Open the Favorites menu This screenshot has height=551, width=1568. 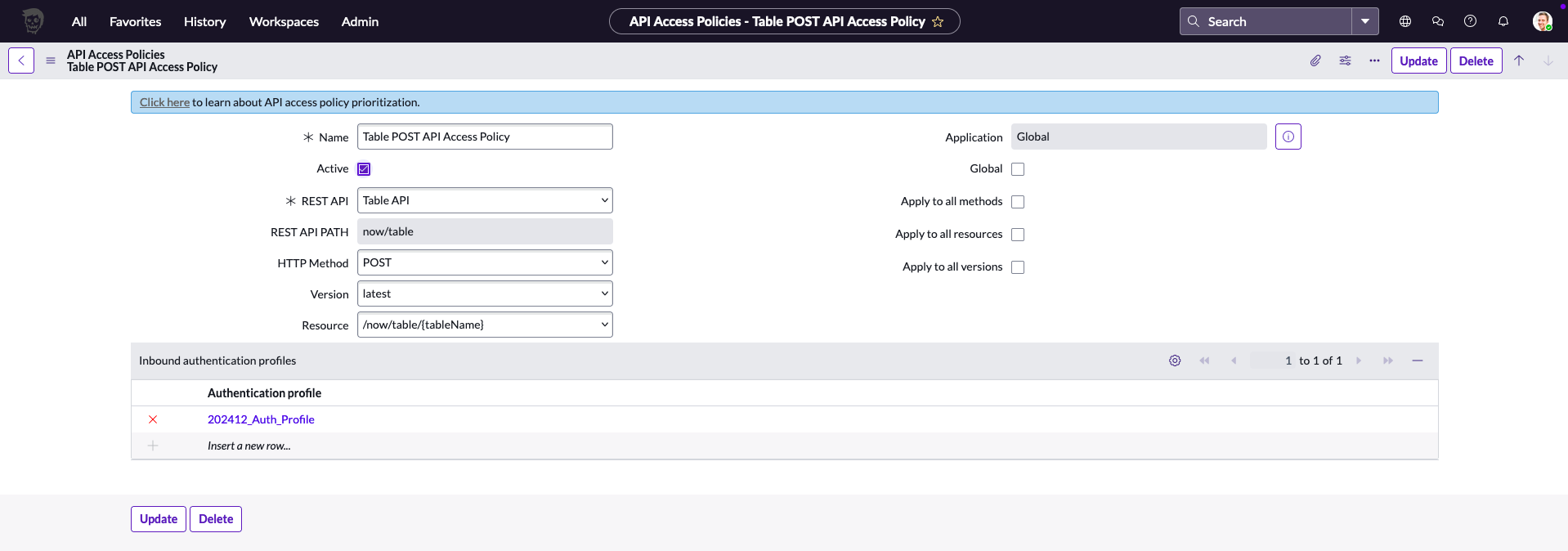coord(136,21)
